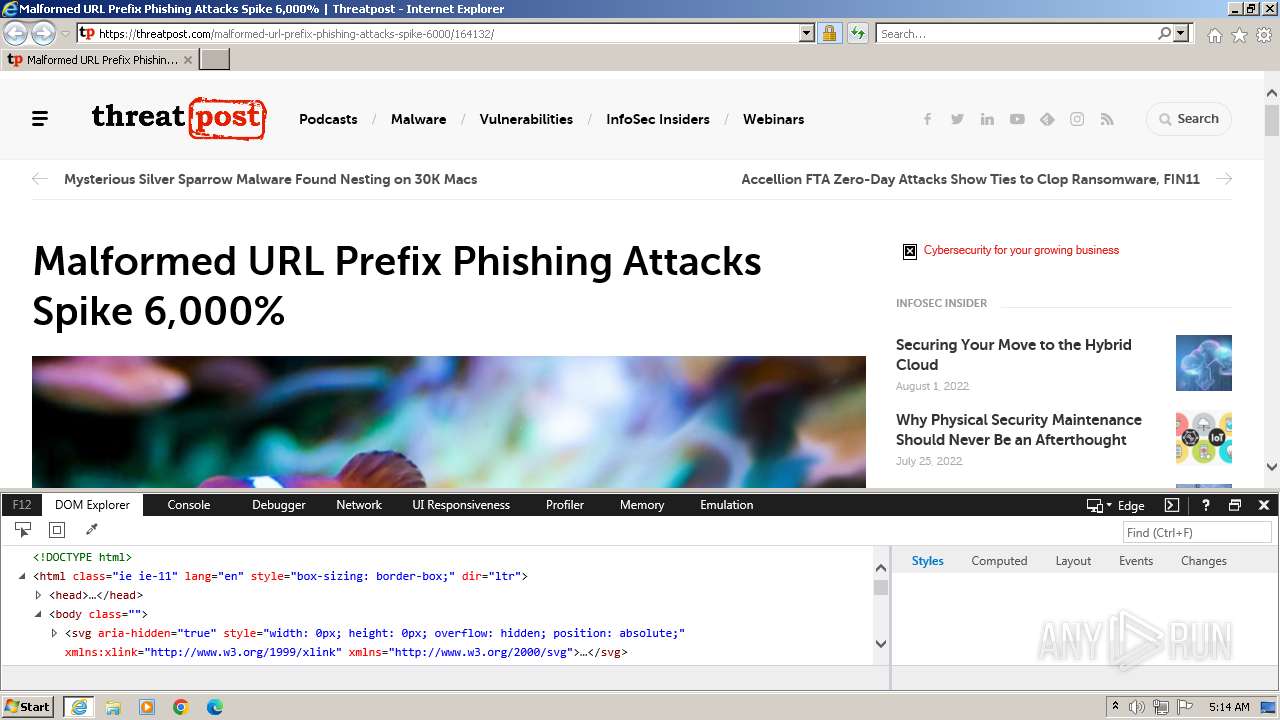
Task: Switch to the Events tab
Action: [1136, 561]
